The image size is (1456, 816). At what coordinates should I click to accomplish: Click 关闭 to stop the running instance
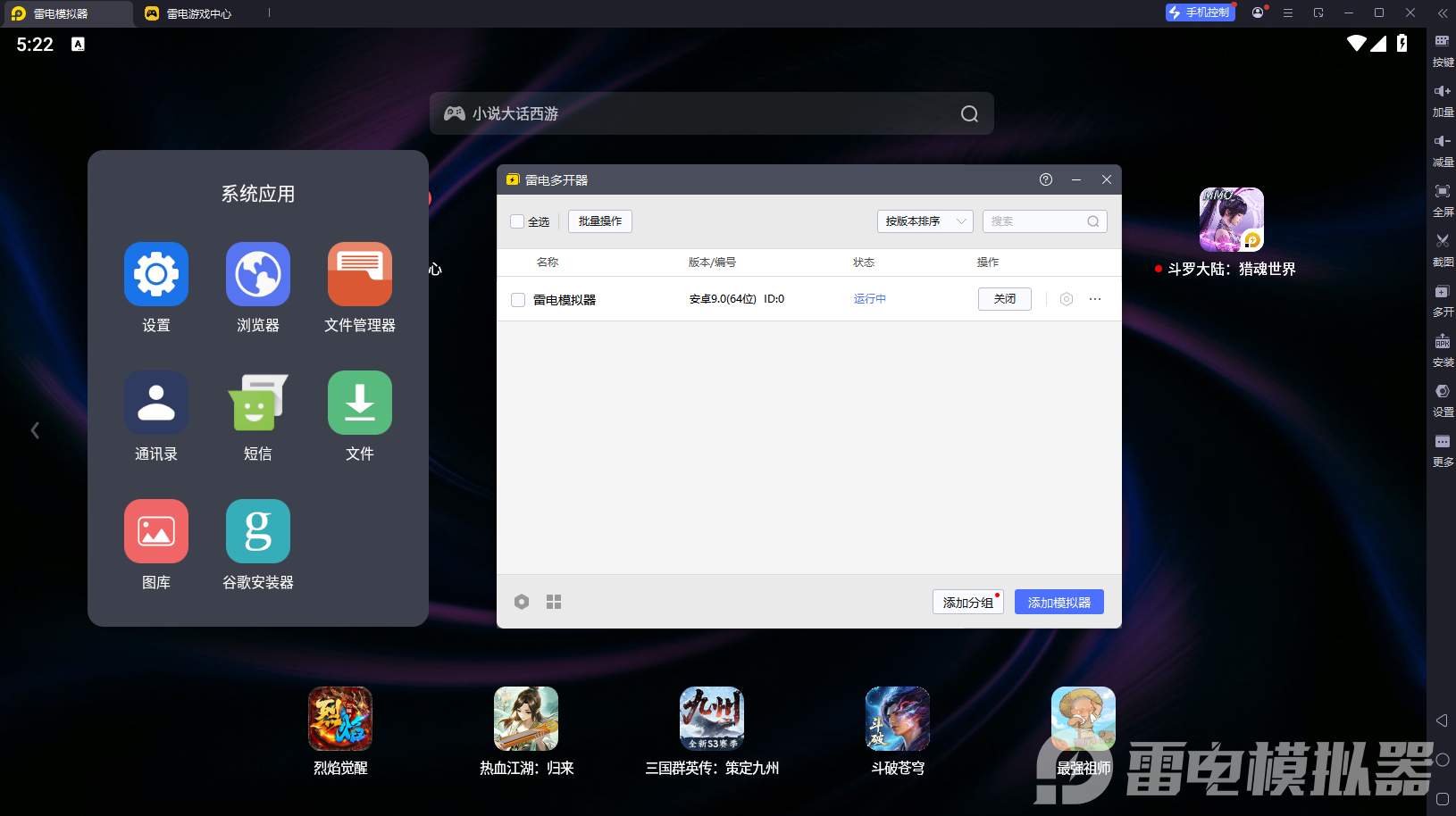(1005, 299)
